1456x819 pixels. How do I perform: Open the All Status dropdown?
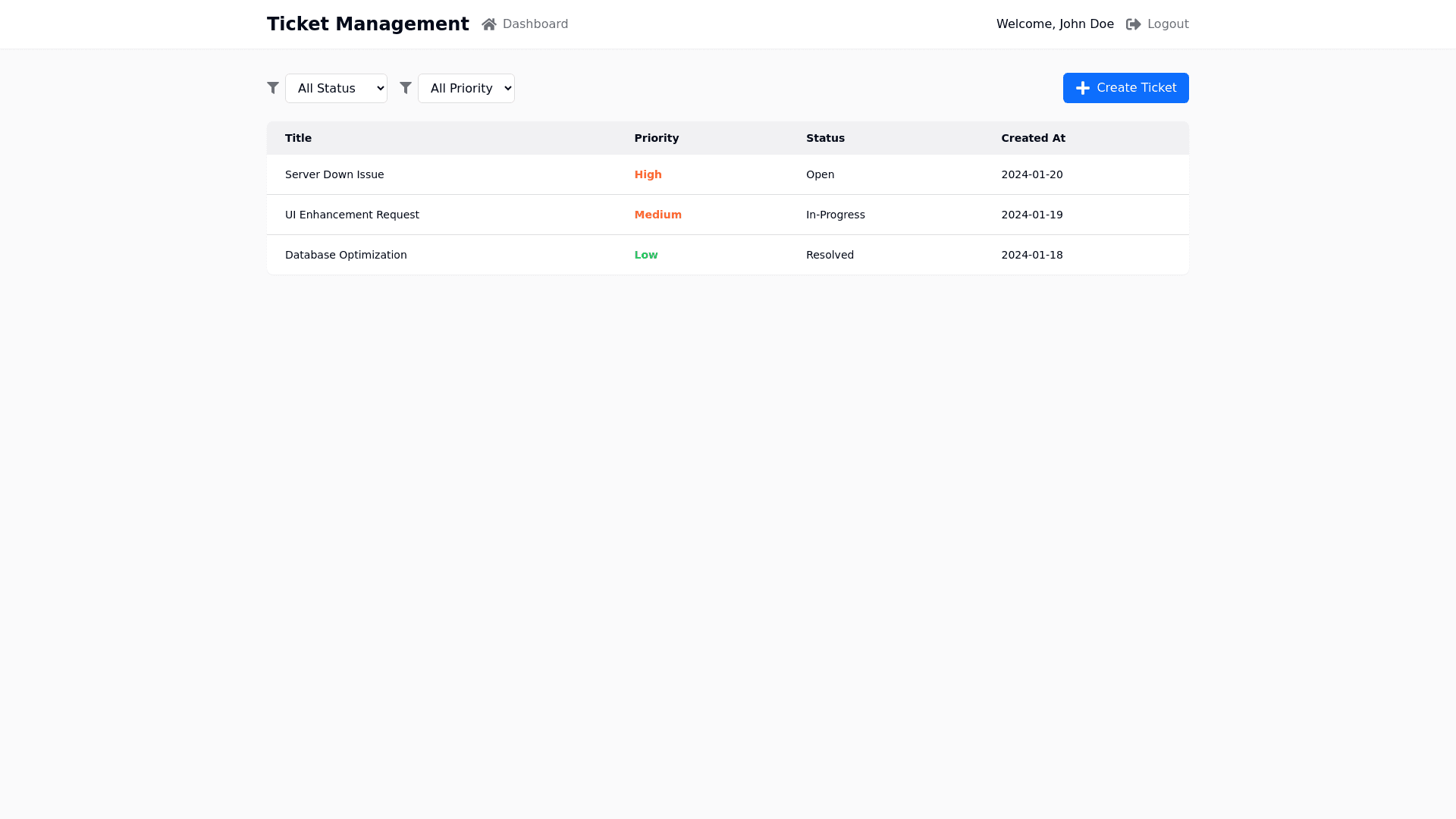(336, 88)
